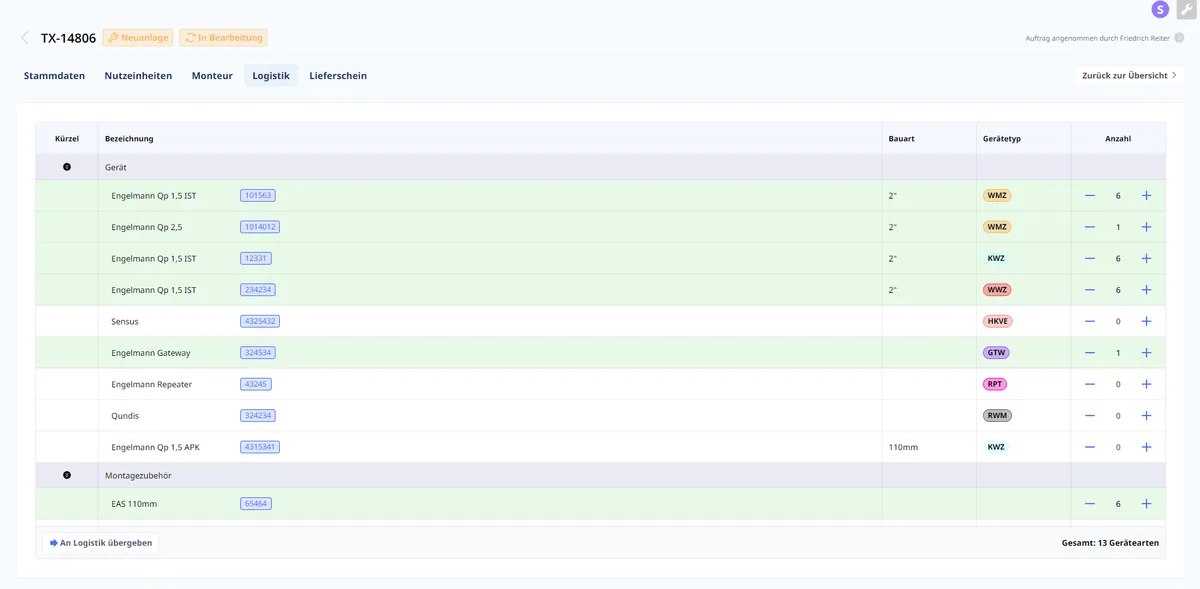Collapse the Montagezubehör group row
Image resolution: width=1200 pixels, height=589 pixels.
67,475
